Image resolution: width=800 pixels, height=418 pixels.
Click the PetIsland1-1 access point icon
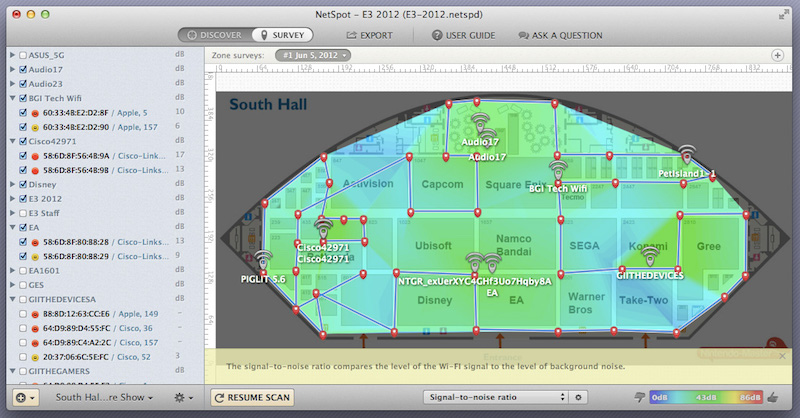pyautogui.click(x=686, y=155)
